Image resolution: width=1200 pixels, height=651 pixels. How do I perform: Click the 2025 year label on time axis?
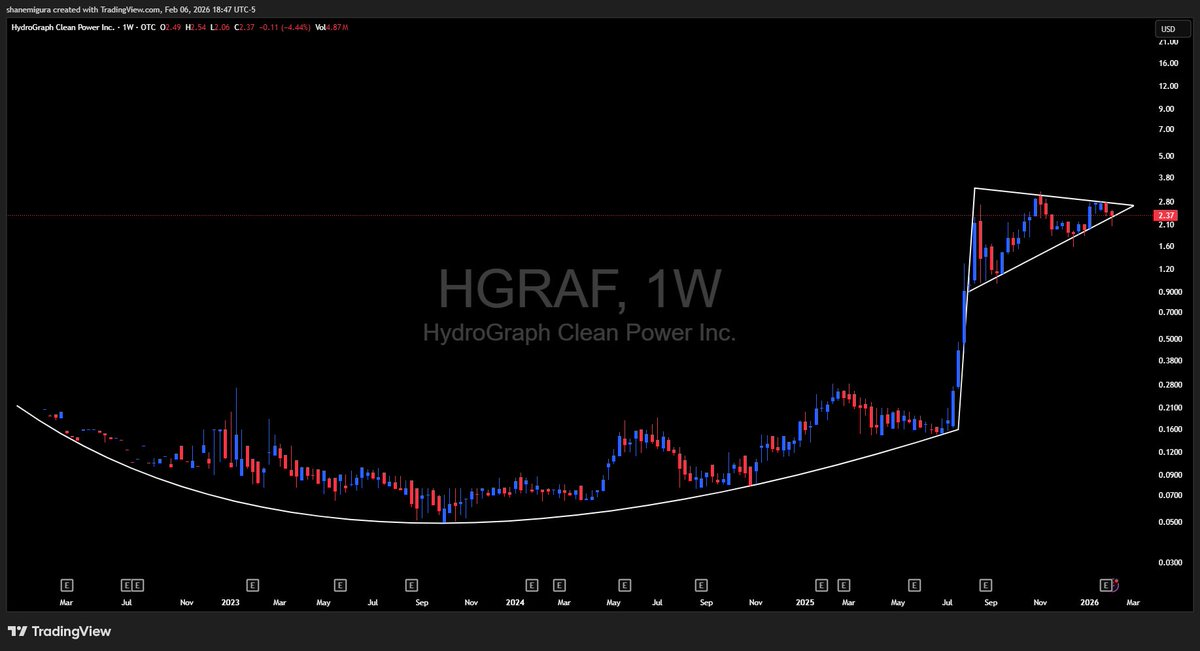[805, 603]
